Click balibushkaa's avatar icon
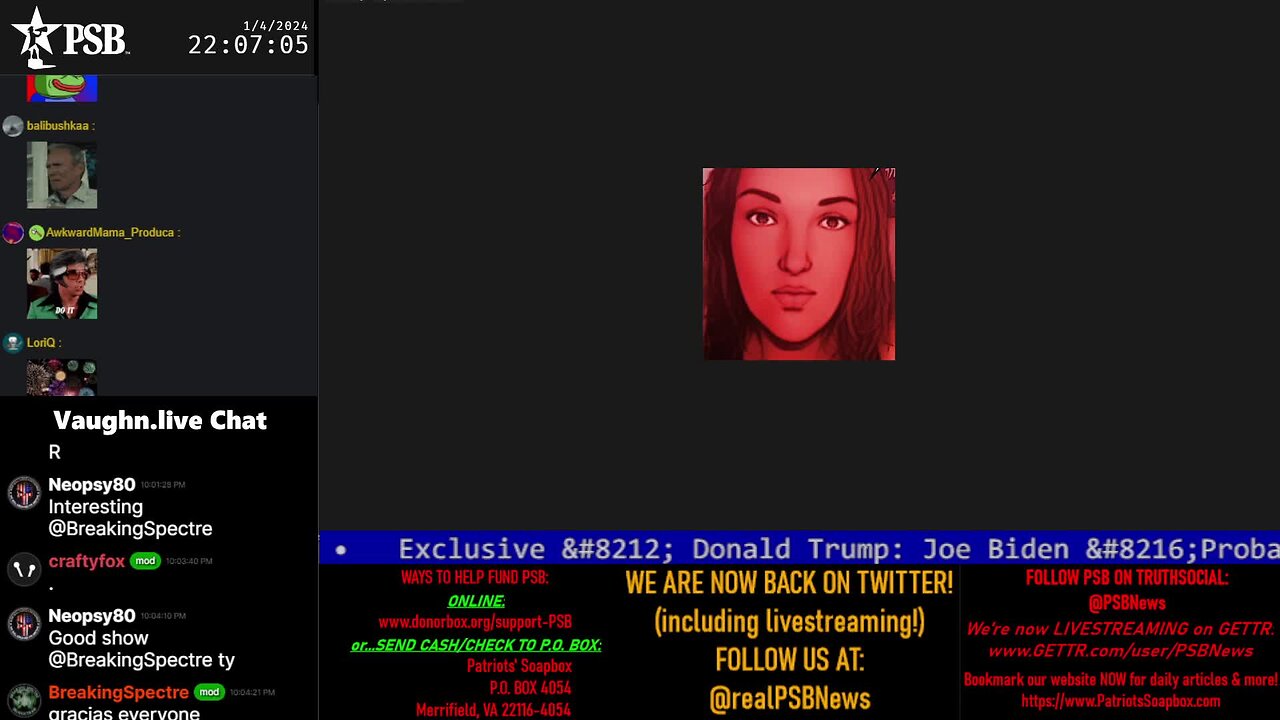Image resolution: width=1280 pixels, height=720 pixels. (13, 126)
